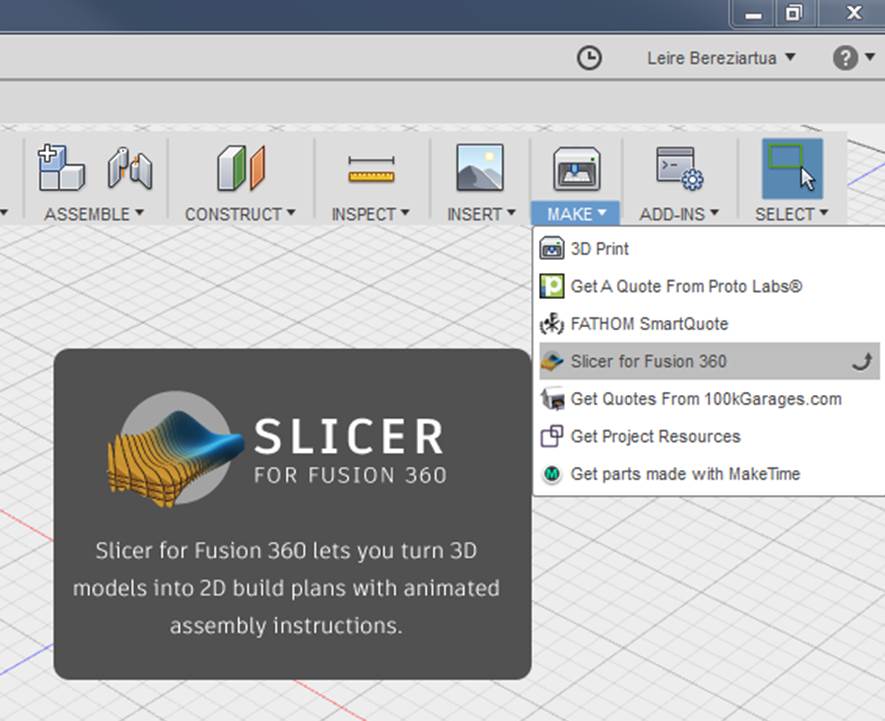Choose Get parts made with MakeTime
885x721 pixels.
pos(709,474)
